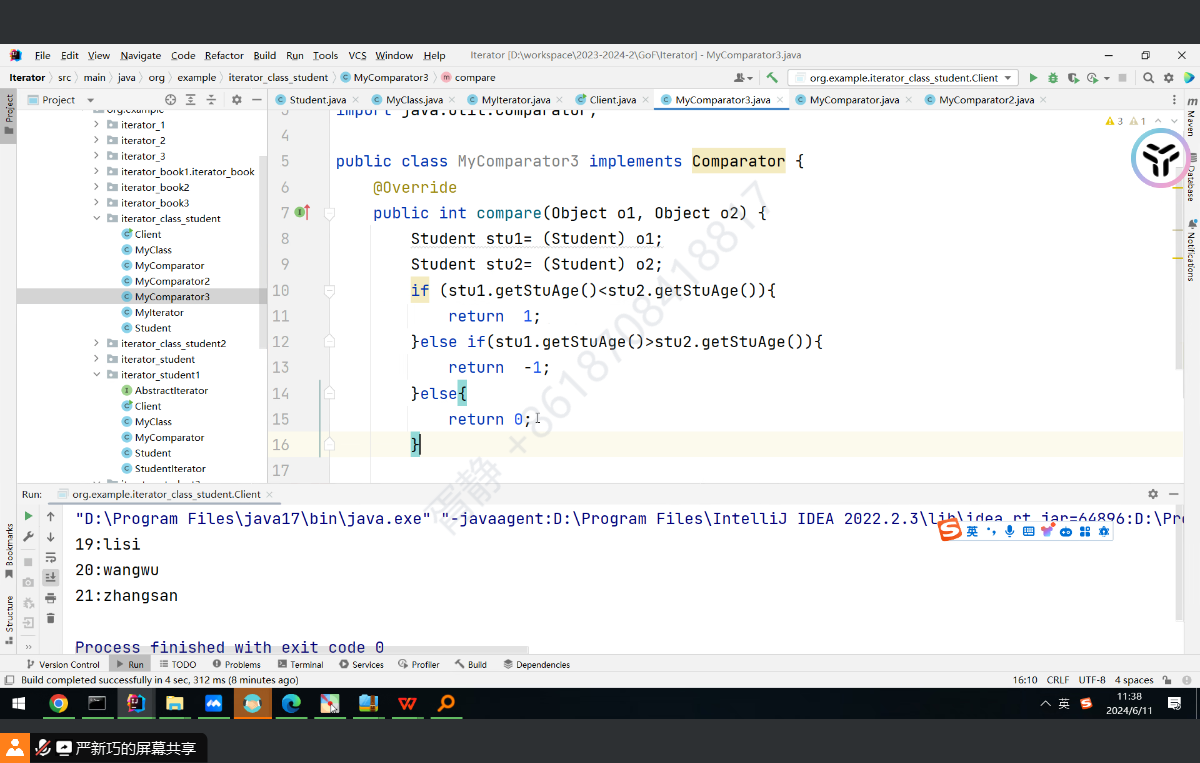The height and width of the screenshot is (763, 1200).
Task: Hide the Run tool window
Action: (x=1172, y=494)
